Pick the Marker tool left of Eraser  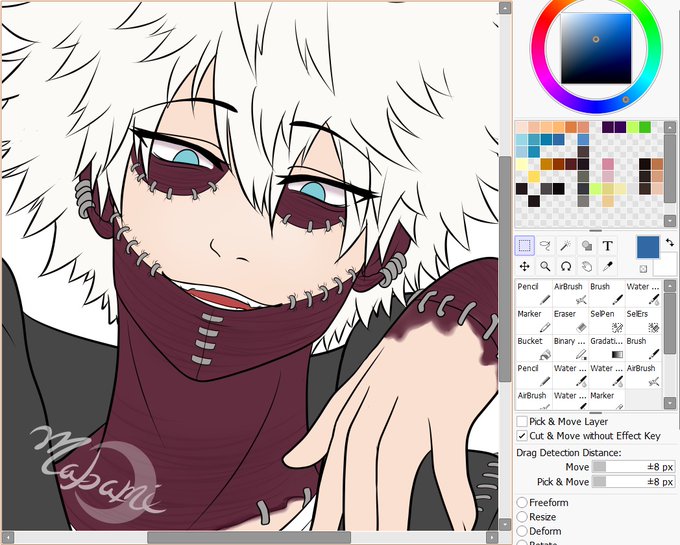coord(533,321)
